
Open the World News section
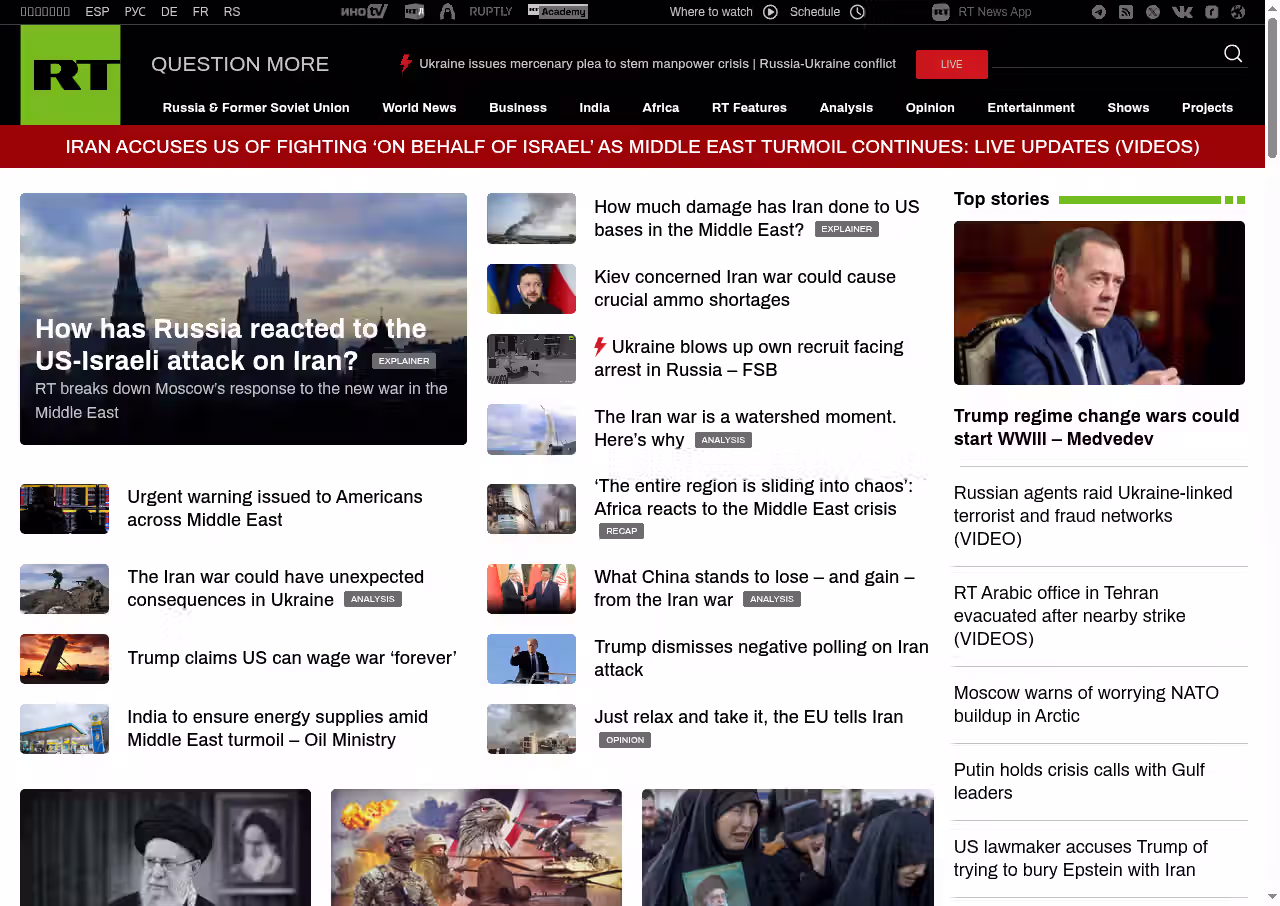coord(419,108)
